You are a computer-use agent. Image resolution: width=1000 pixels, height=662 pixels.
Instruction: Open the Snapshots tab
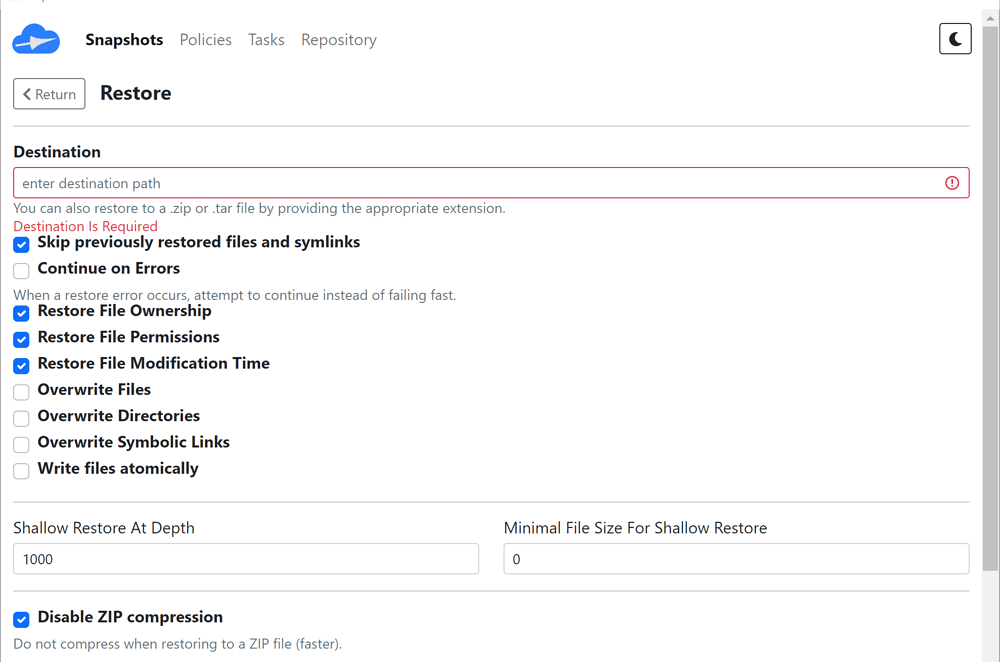pyautogui.click(x=124, y=40)
